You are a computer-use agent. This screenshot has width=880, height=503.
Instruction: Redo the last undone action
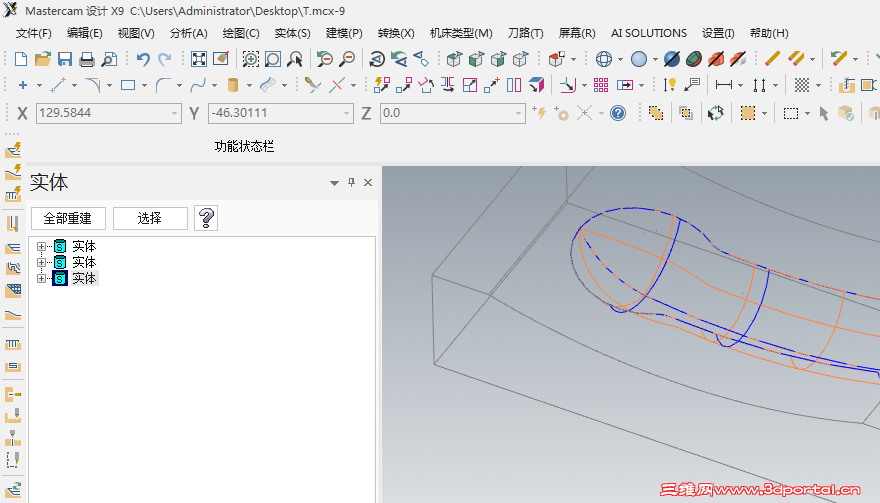coord(164,59)
